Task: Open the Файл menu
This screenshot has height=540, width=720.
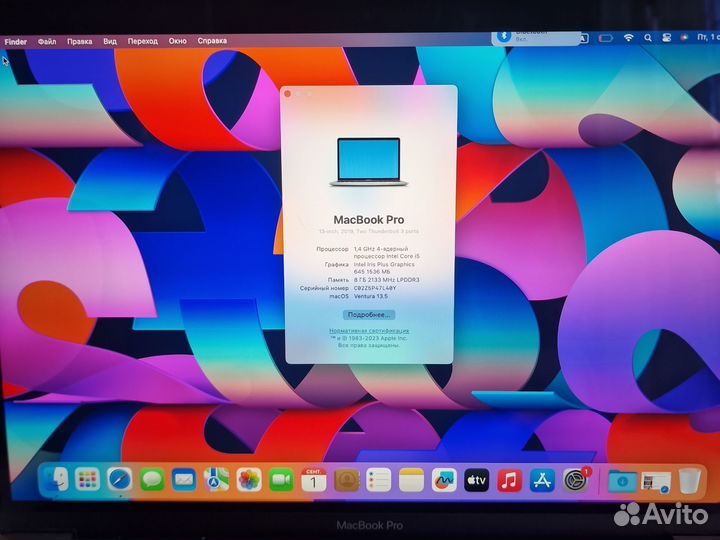Action: pos(47,42)
